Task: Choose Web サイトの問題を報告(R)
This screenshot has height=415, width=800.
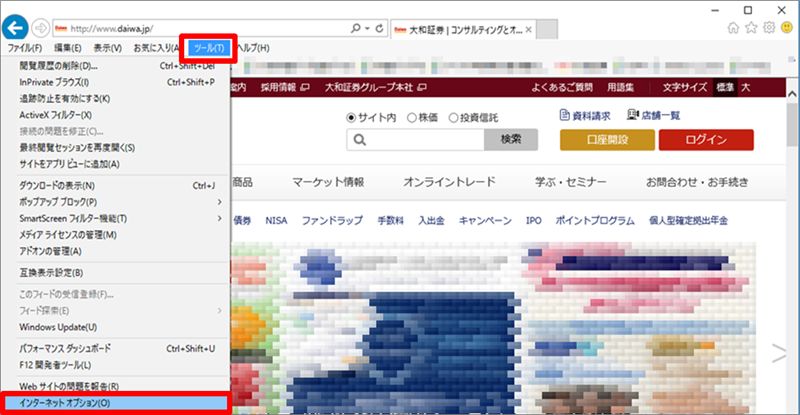Action: pyautogui.click(x=116, y=386)
